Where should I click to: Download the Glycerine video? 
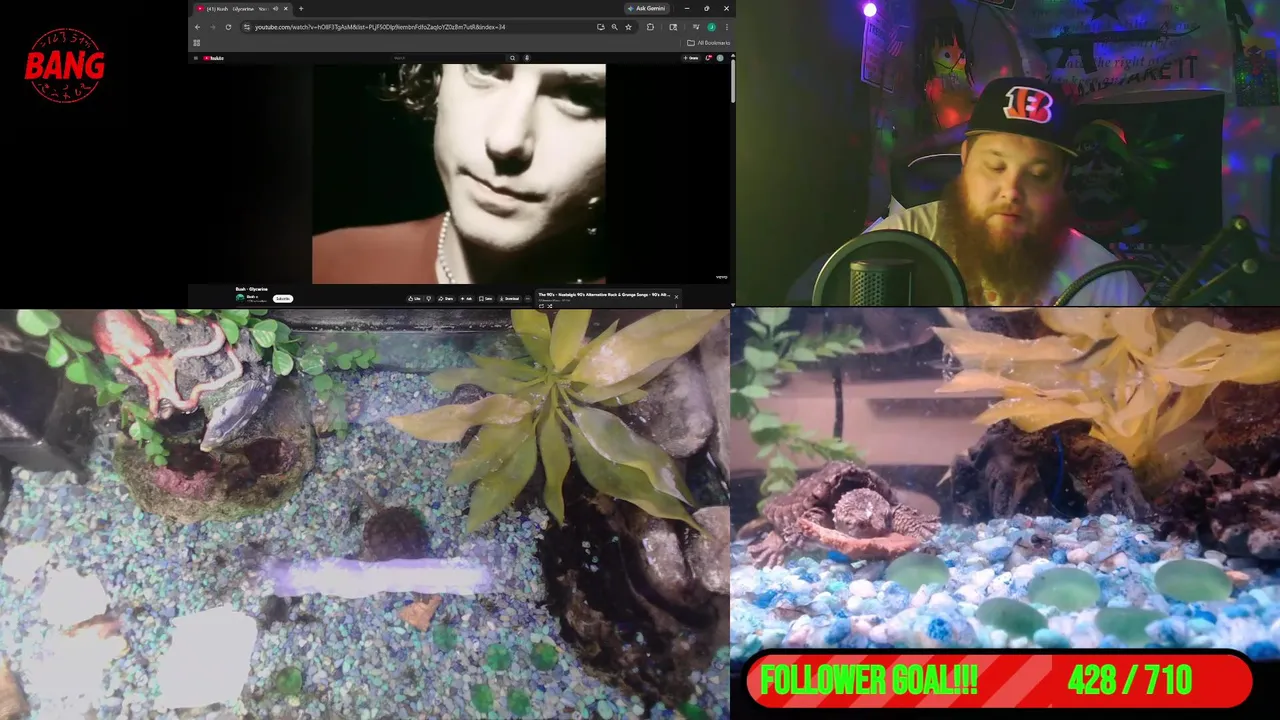(x=511, y=298)
